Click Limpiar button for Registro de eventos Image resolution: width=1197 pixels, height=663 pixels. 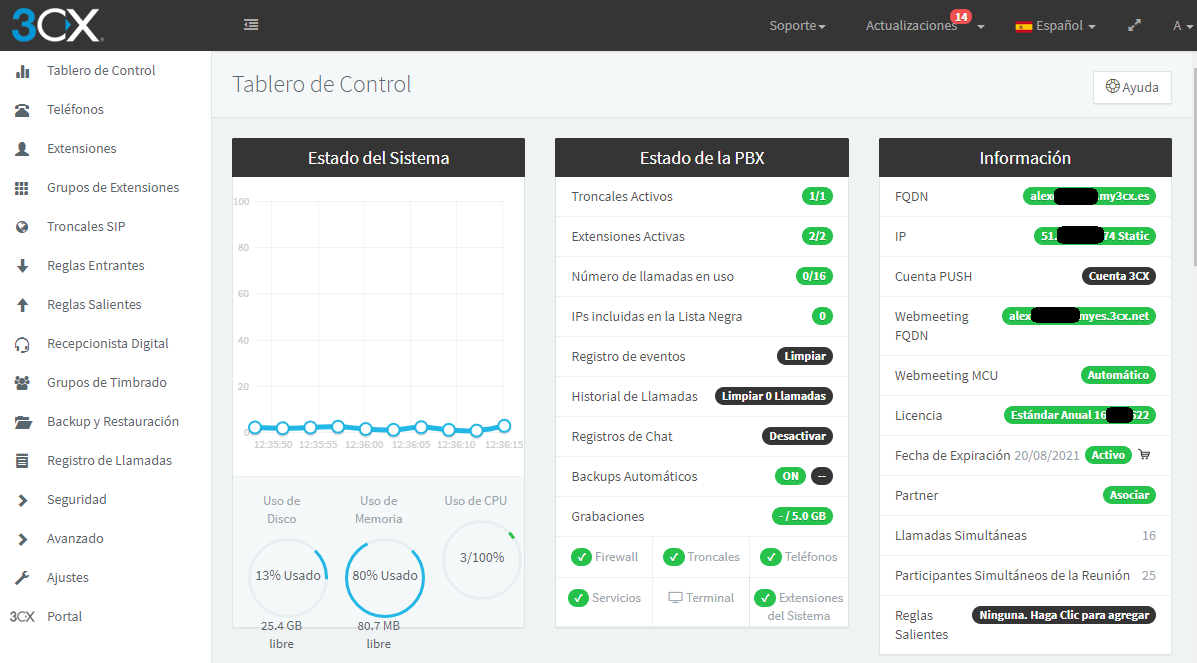(804, 356)
